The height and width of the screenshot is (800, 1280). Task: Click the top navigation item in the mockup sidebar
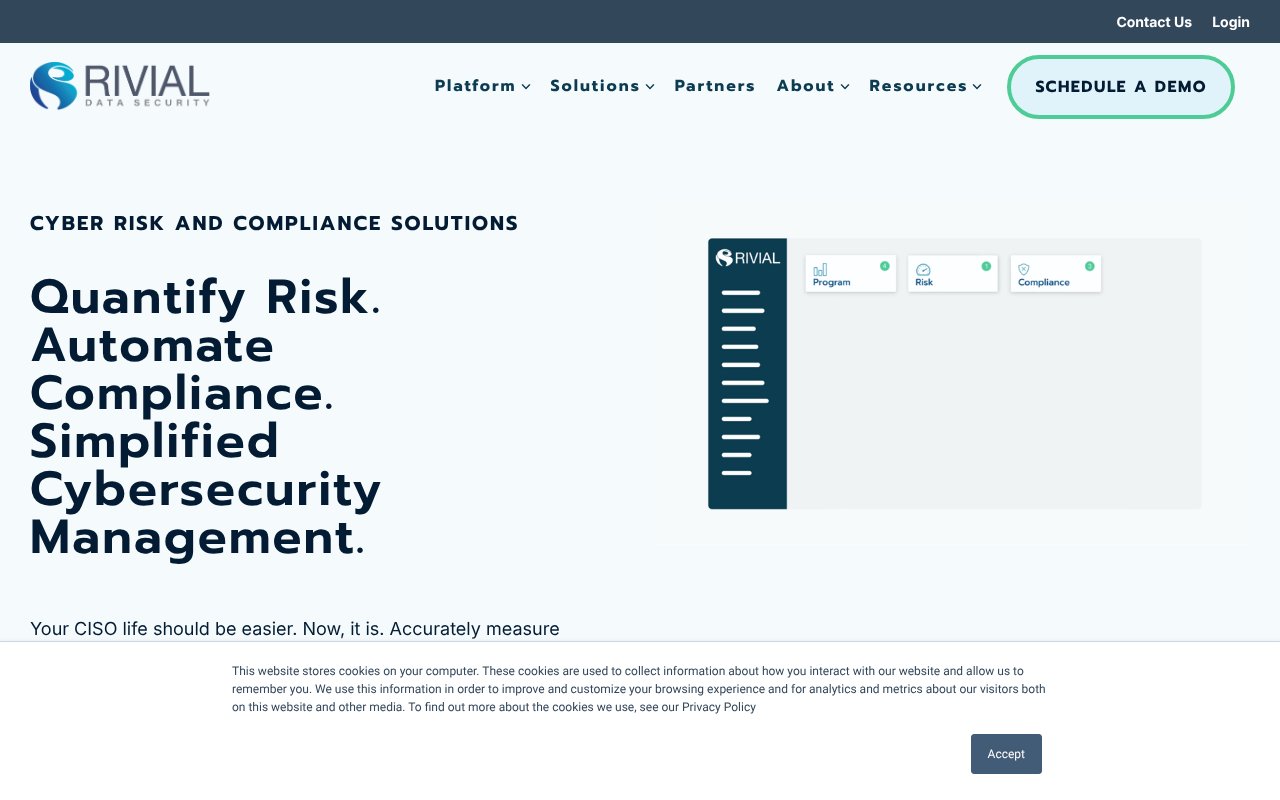[x=740, y=292]
